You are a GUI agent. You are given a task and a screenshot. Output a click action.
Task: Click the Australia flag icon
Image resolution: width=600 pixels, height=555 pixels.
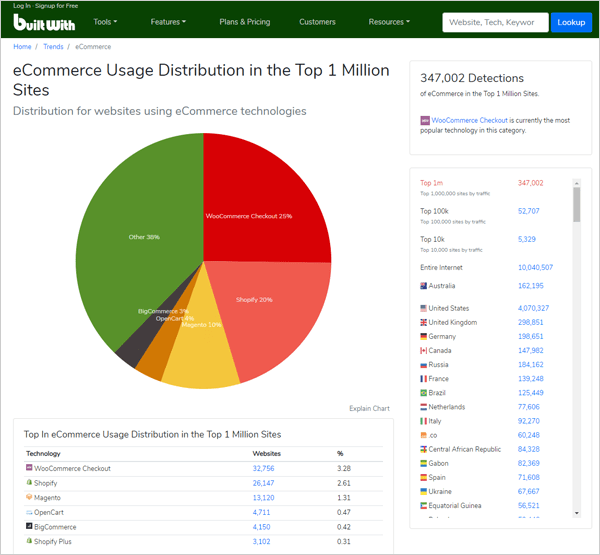[424, 286]
